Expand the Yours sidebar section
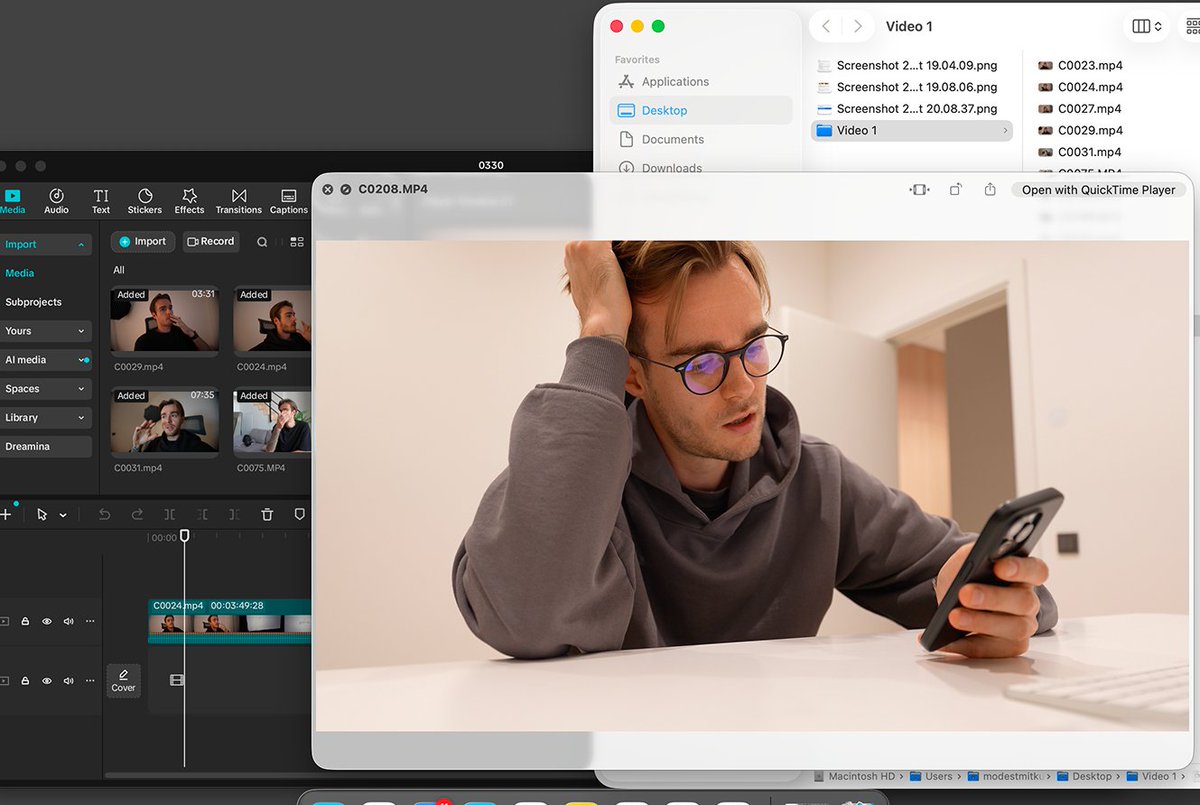This screenshot has height=805, width=1200. [46, 331]
